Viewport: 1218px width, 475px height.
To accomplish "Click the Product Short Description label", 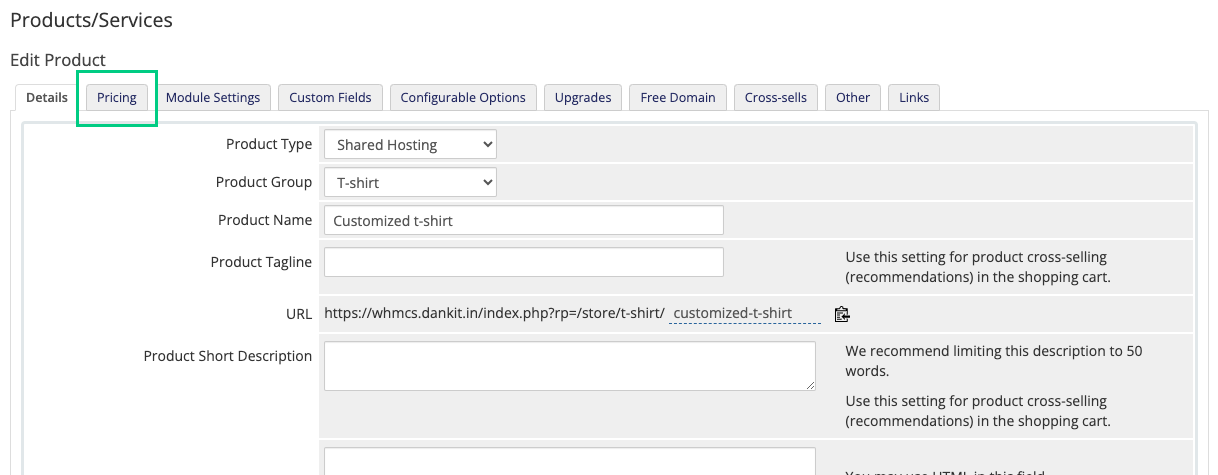I will point(228,356).
